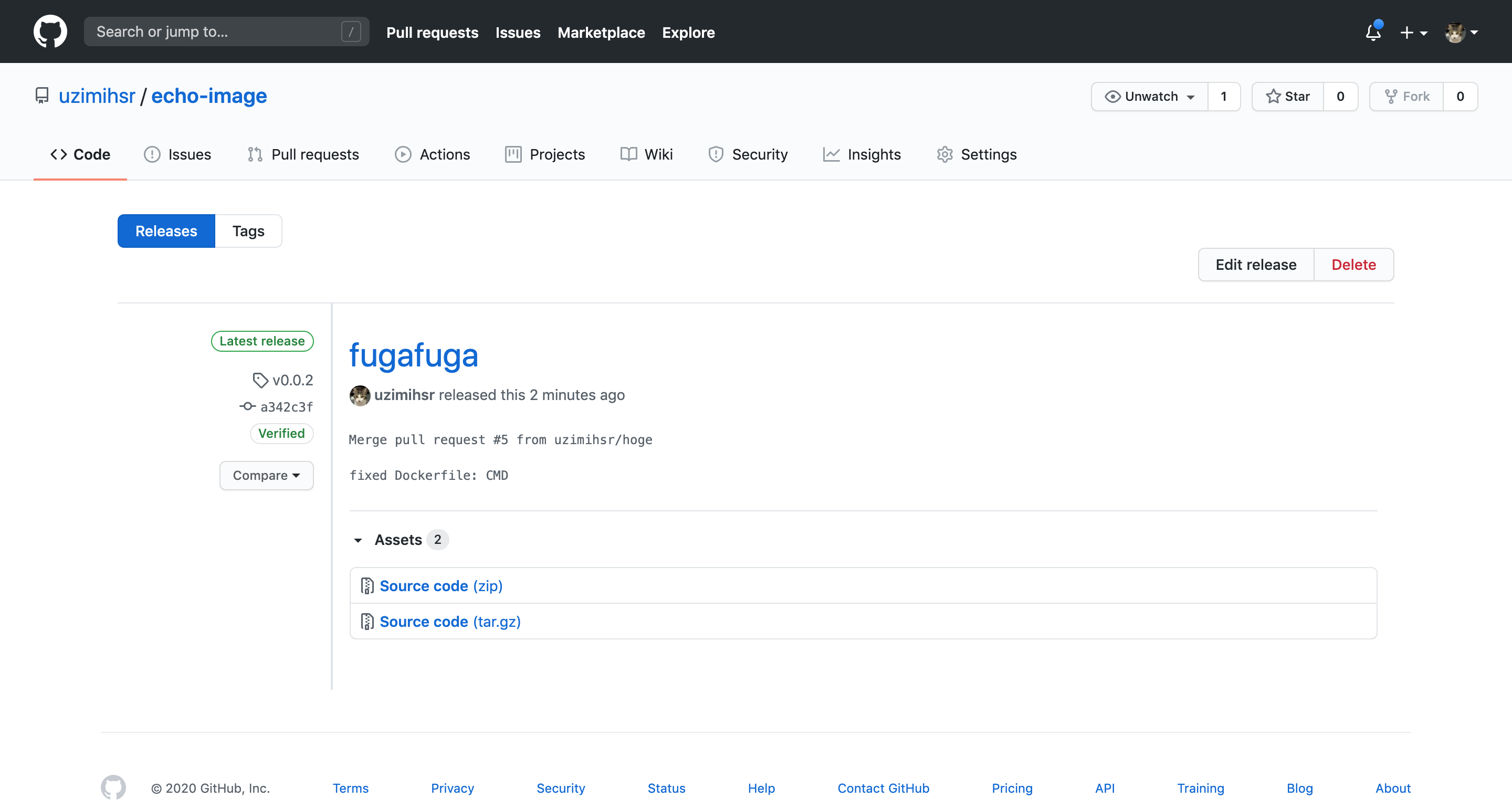Click the tar.gz file icon for Source code
Viewport: 1512px width, 809px height.
click(x=367, y=622)
